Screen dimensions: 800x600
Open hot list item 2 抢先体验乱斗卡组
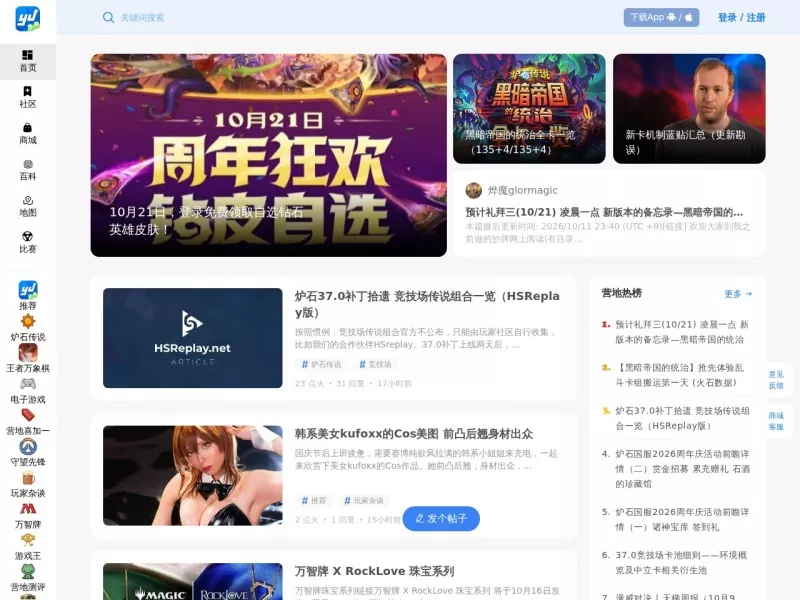tap(679, 375)
